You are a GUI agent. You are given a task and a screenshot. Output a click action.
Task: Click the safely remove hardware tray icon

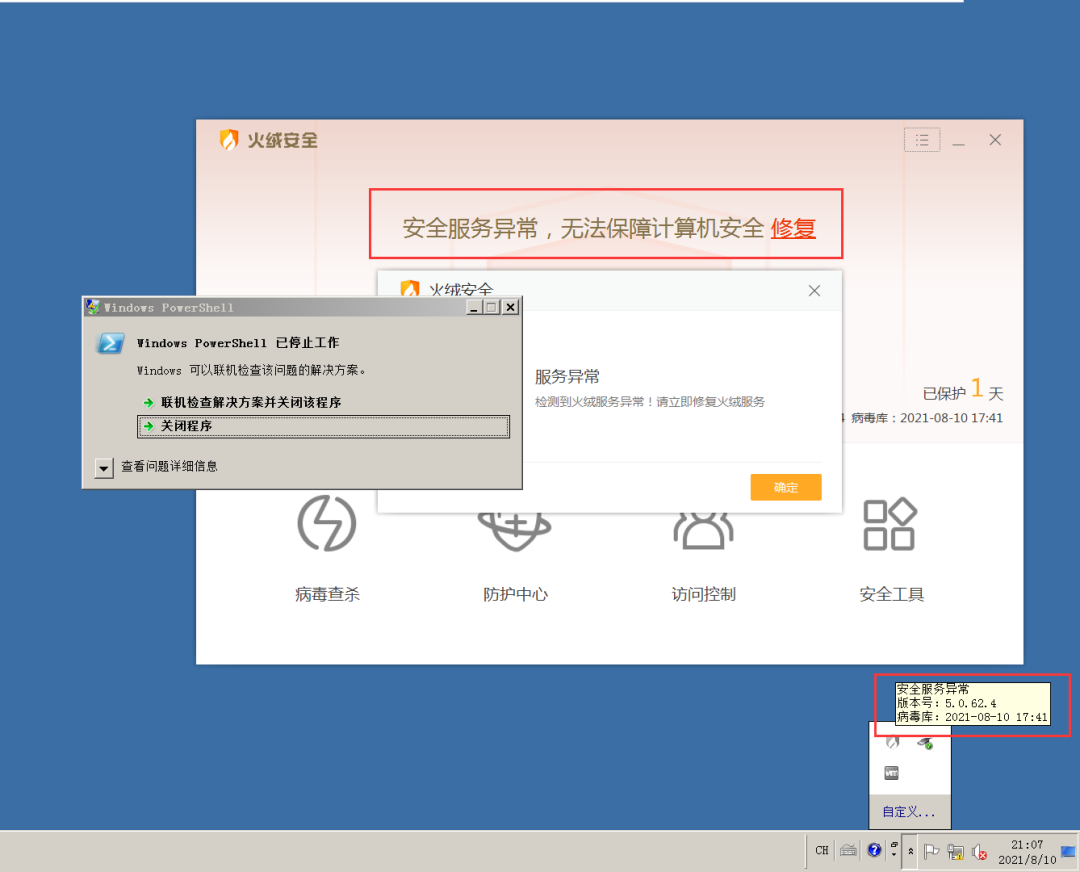coord(924,743)
